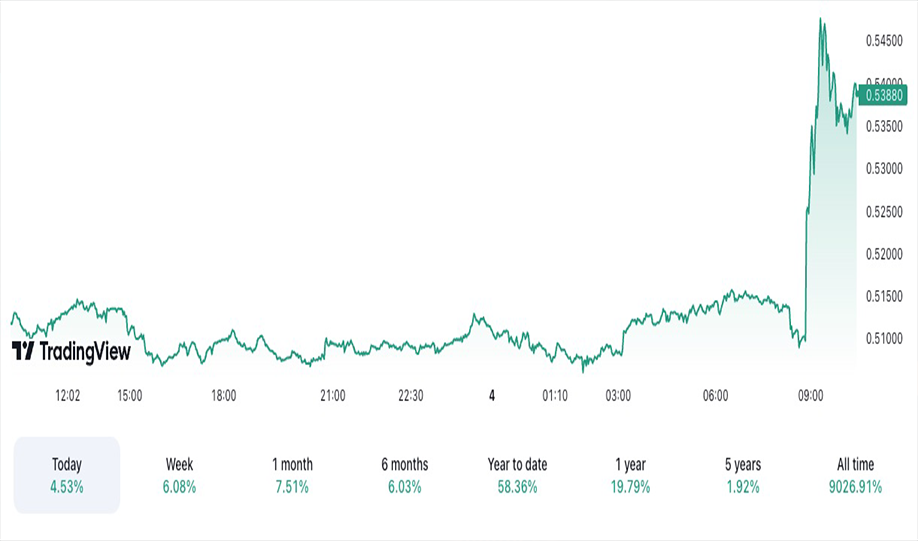This screenshot has height=541, width=918.
Task: Click the 0.54500 price axis label
Action: click(x=884, y=41)
